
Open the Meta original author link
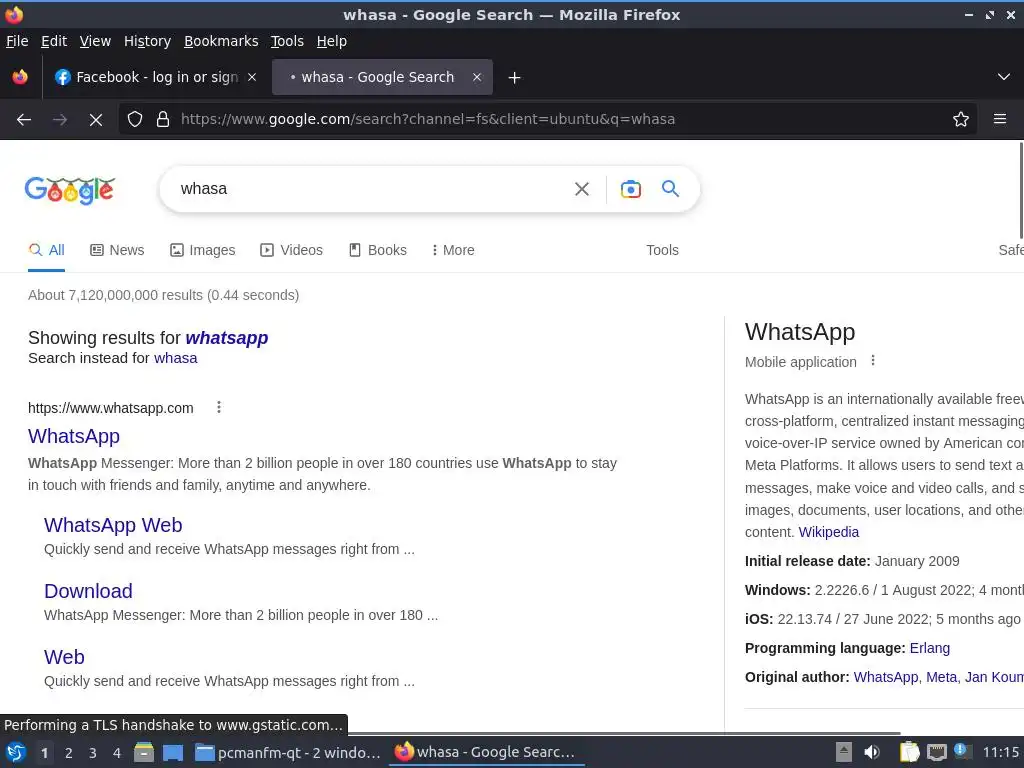pyautogui.click(x=941, y=677)
